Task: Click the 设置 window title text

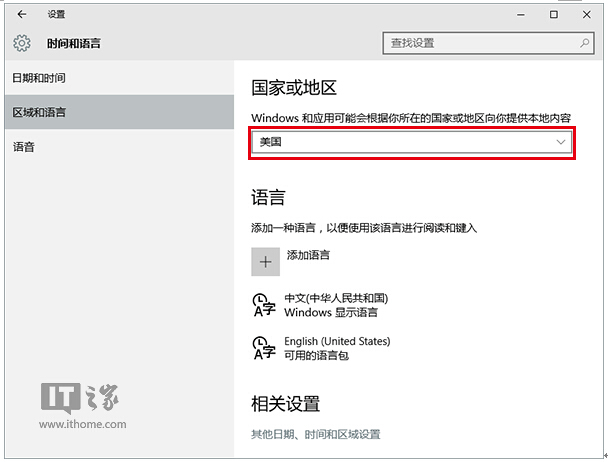Action: point(57,15)
